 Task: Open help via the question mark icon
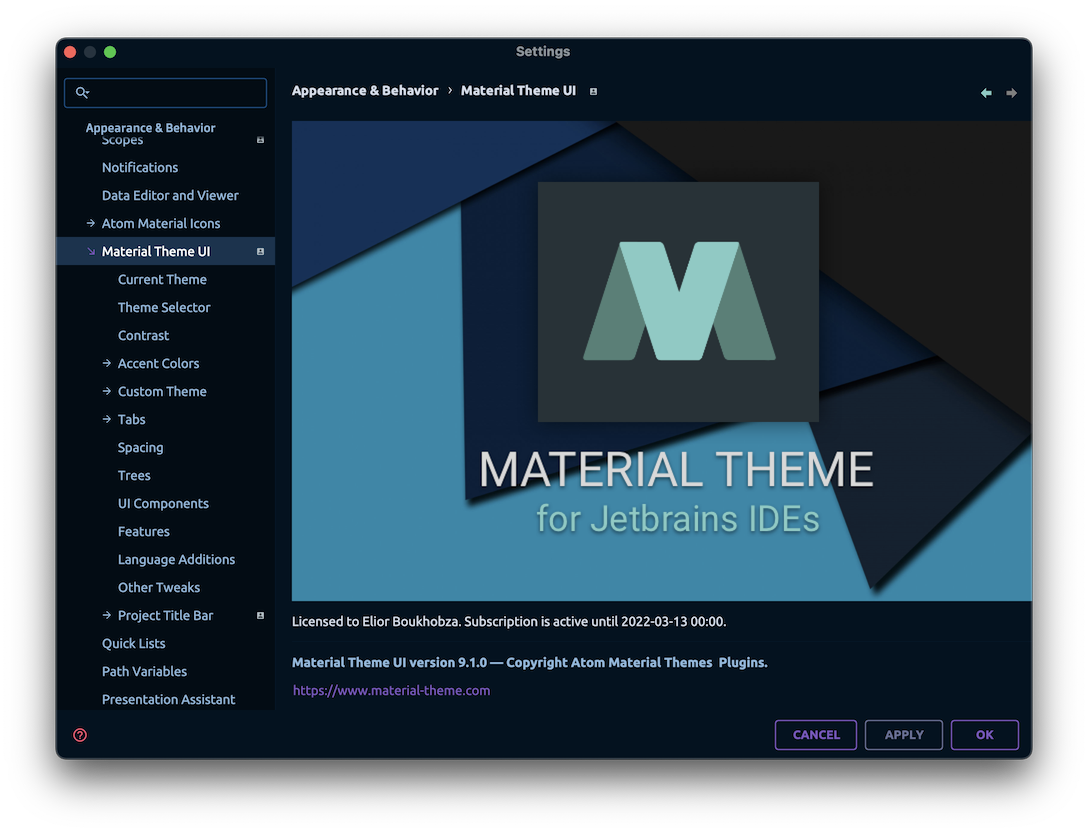79,734
